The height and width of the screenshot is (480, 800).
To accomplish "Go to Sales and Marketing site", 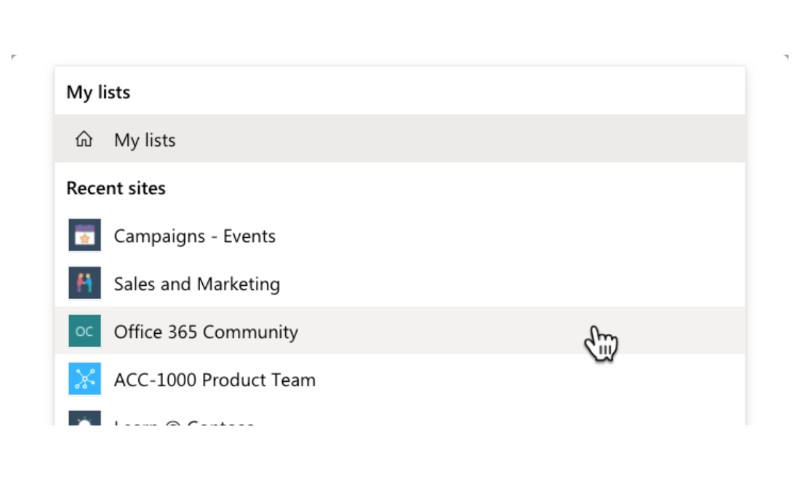I will pos(197,284).
